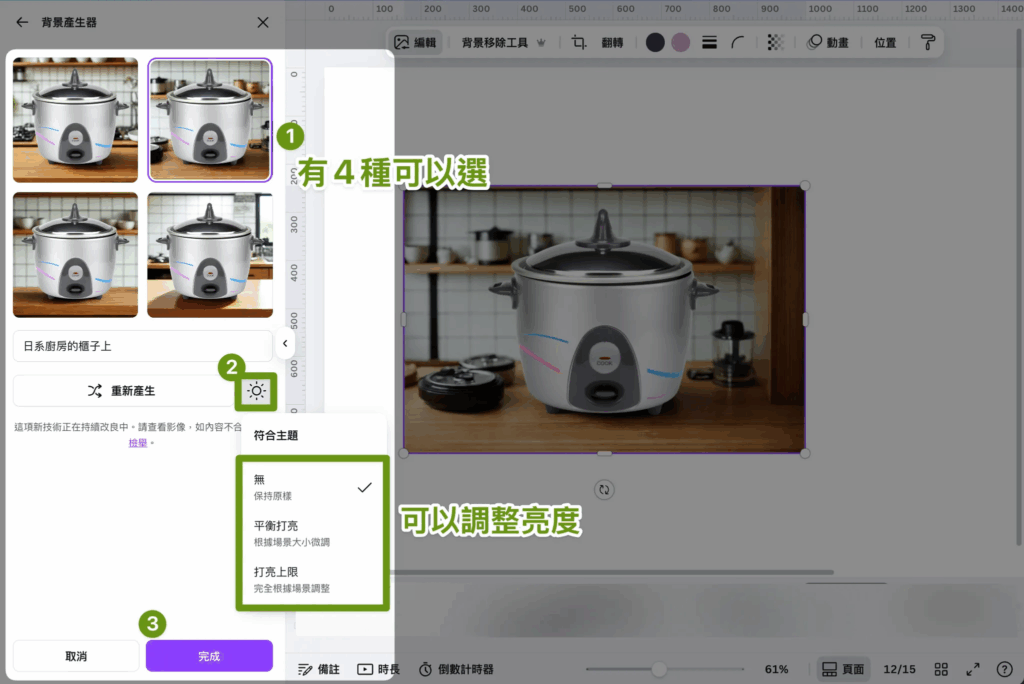Open the border style lines icon
The width and height of the screenshot is (1024, 684).
tap(709, 42)
